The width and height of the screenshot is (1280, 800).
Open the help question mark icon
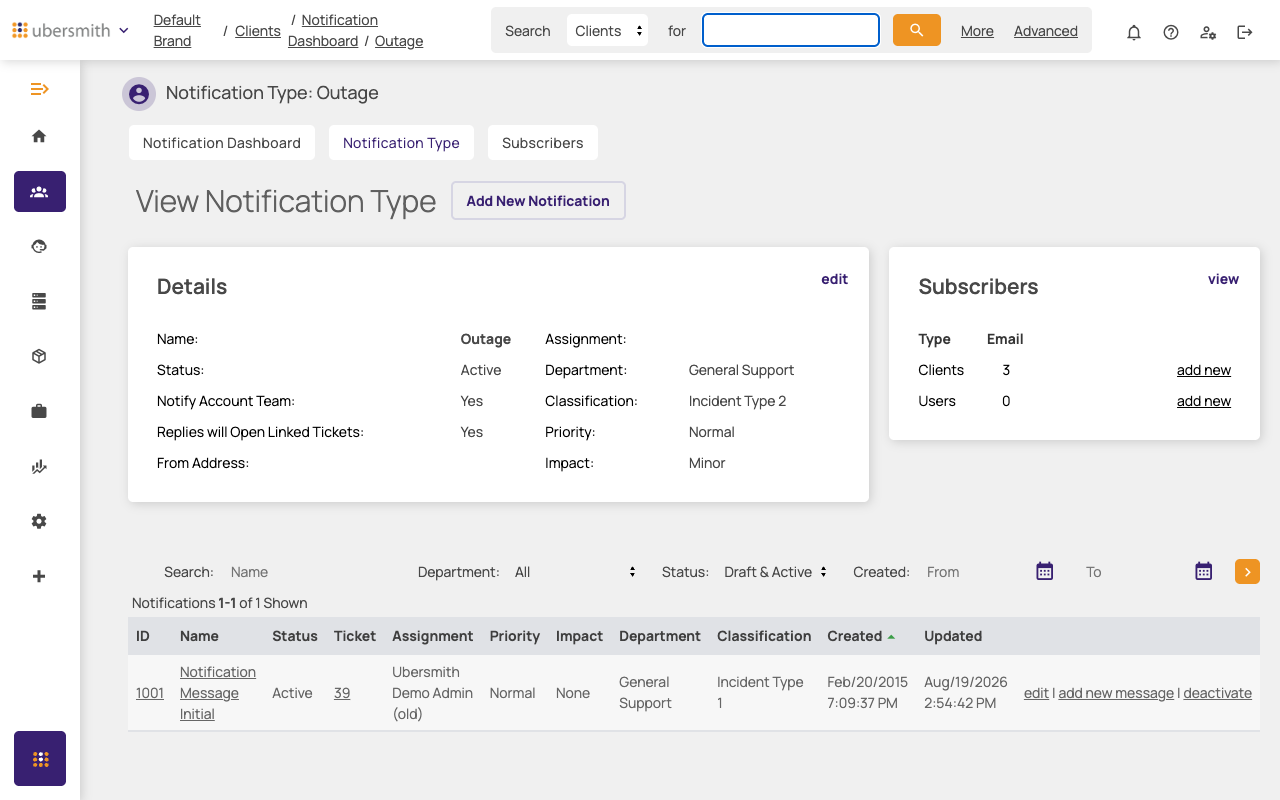click(1171, 32)
